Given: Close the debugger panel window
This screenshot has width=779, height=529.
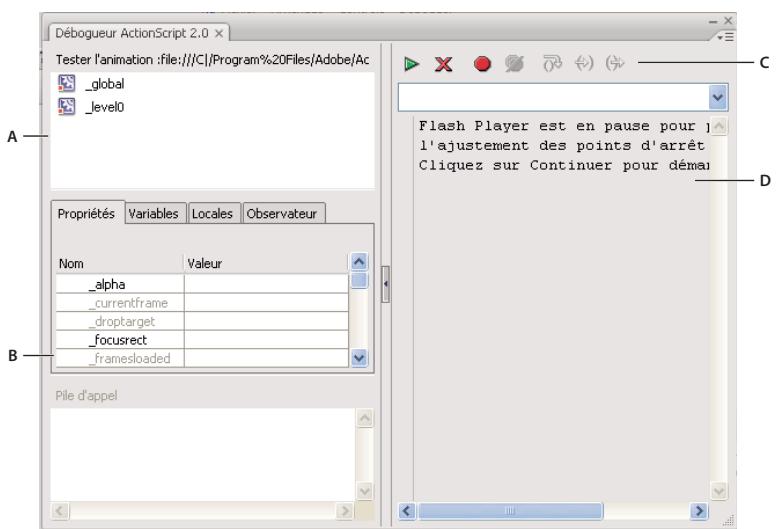Looking at the screenshot, I should (728, 20).
